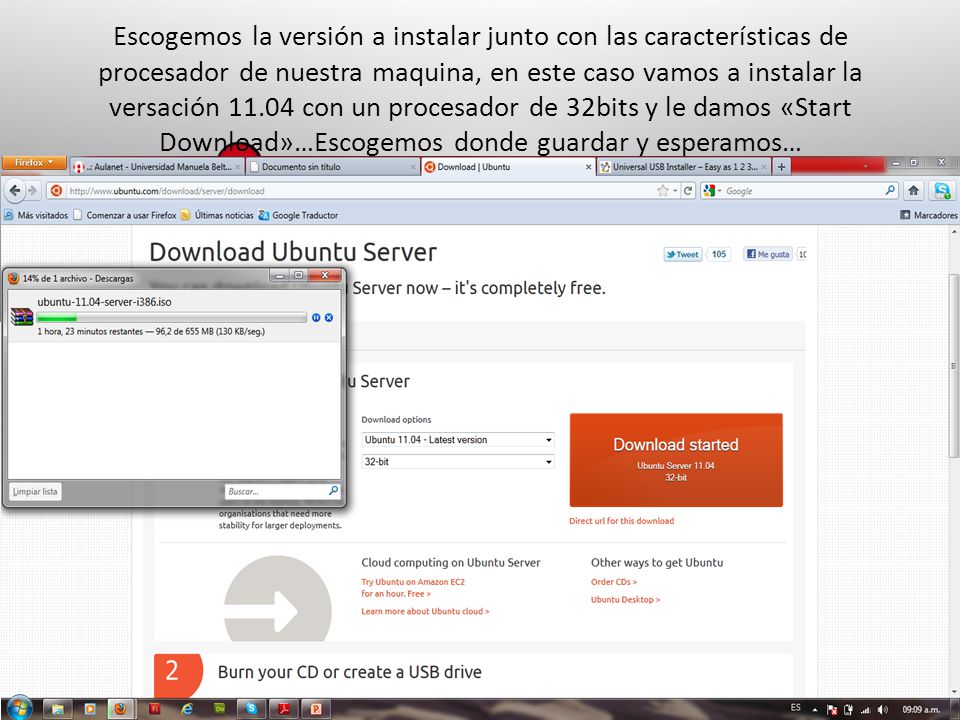This screenshot has height=720, width=960.
Task: Cancel the ubuntu-11.04-server-i386.iso download
Action: (329, 317)
